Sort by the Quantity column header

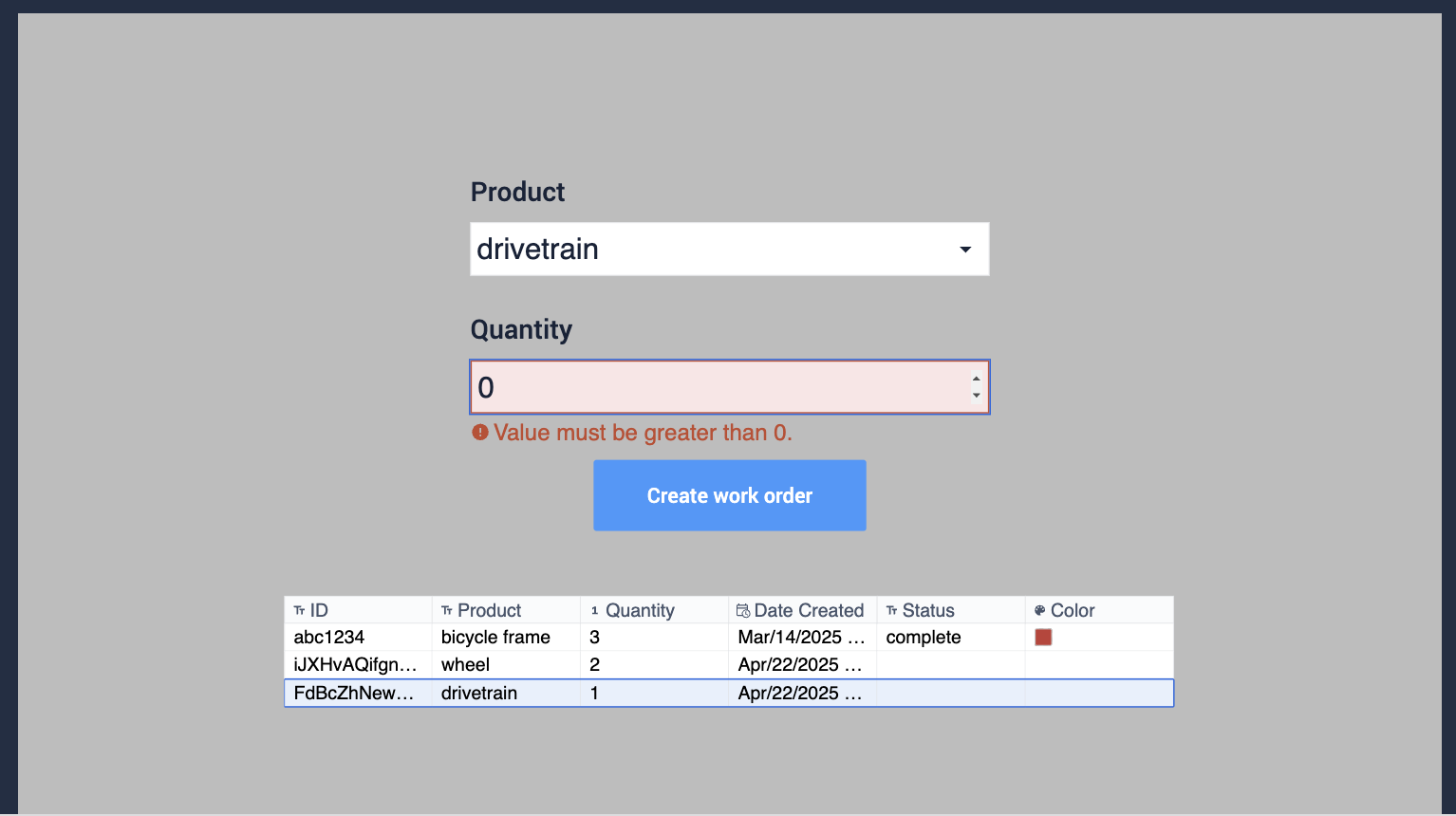click(654, 610)
